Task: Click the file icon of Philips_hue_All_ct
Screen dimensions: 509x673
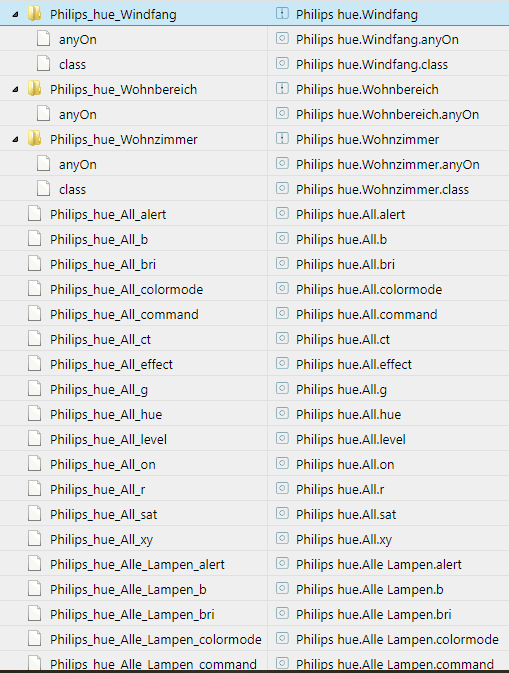Action: coord(34,339)
